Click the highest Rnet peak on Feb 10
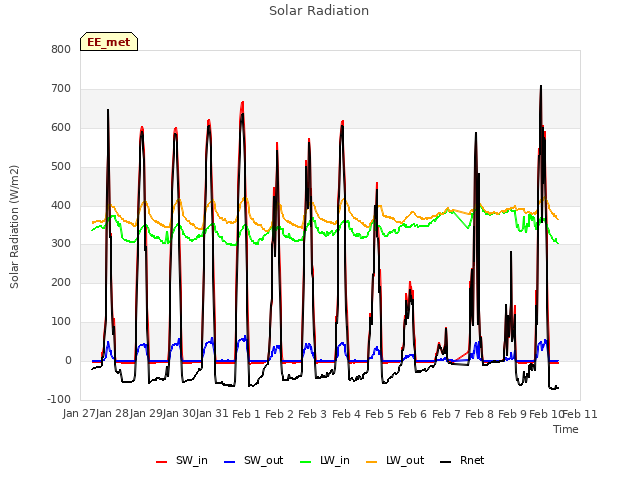 pyautogui.click(x=541, y=86)
